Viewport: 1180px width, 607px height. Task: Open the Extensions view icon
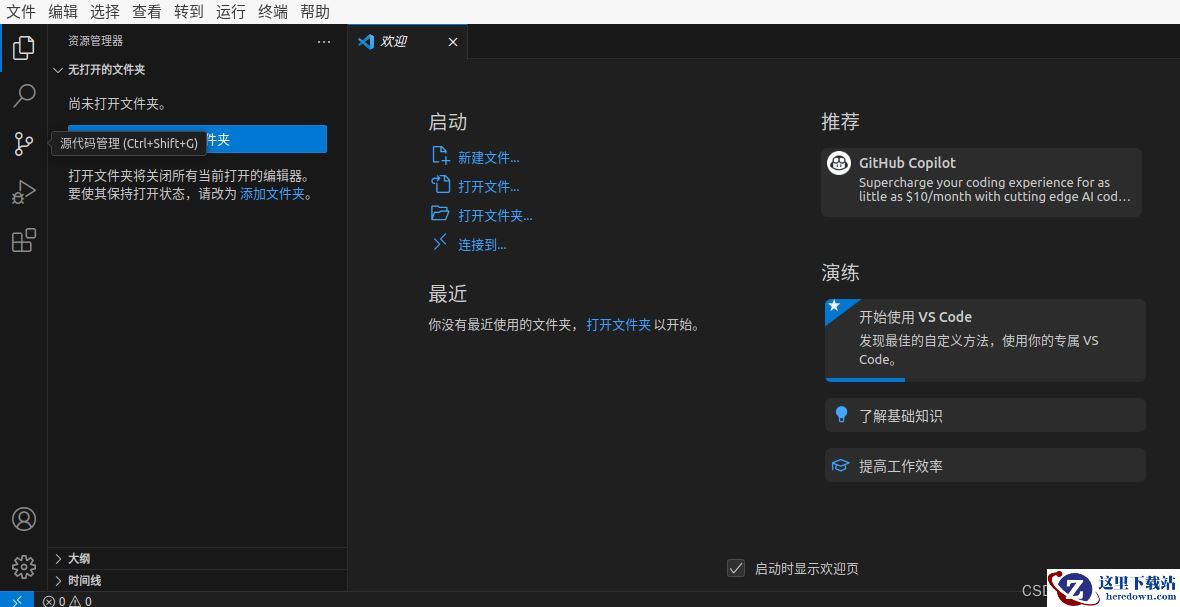pyautogui.click(x=23, y=240)
